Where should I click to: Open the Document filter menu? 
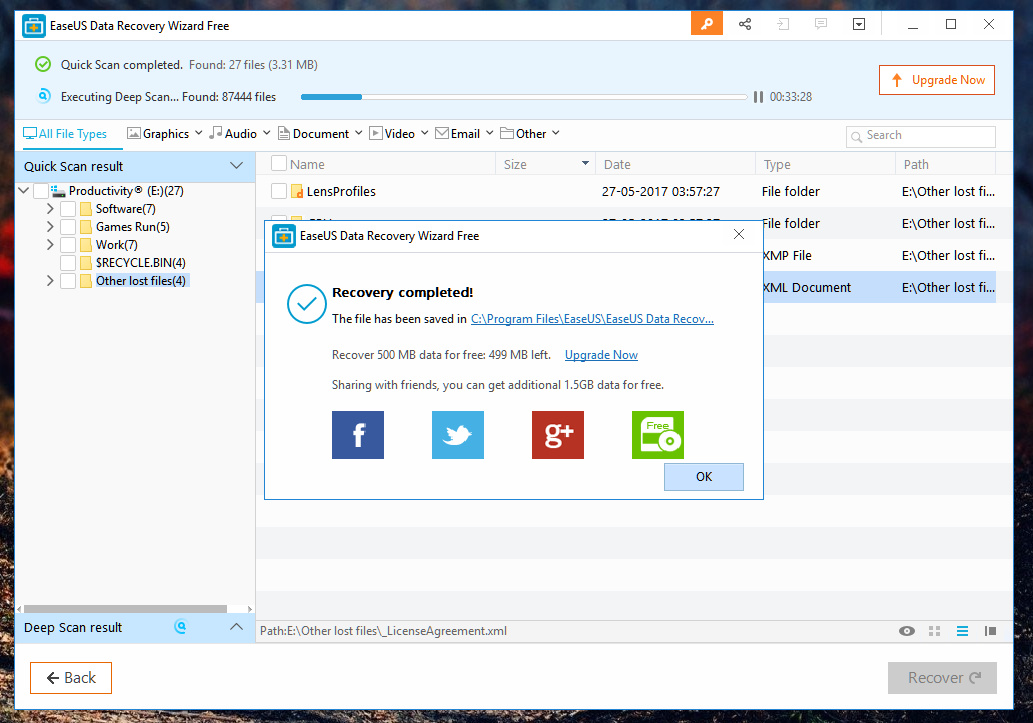[320, 134]
